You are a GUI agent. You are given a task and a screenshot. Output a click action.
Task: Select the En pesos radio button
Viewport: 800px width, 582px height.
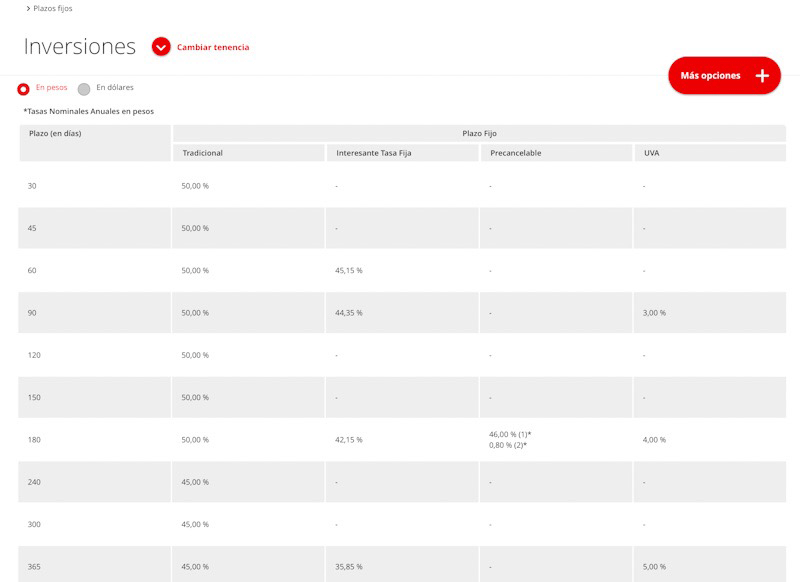click(24, 89)
